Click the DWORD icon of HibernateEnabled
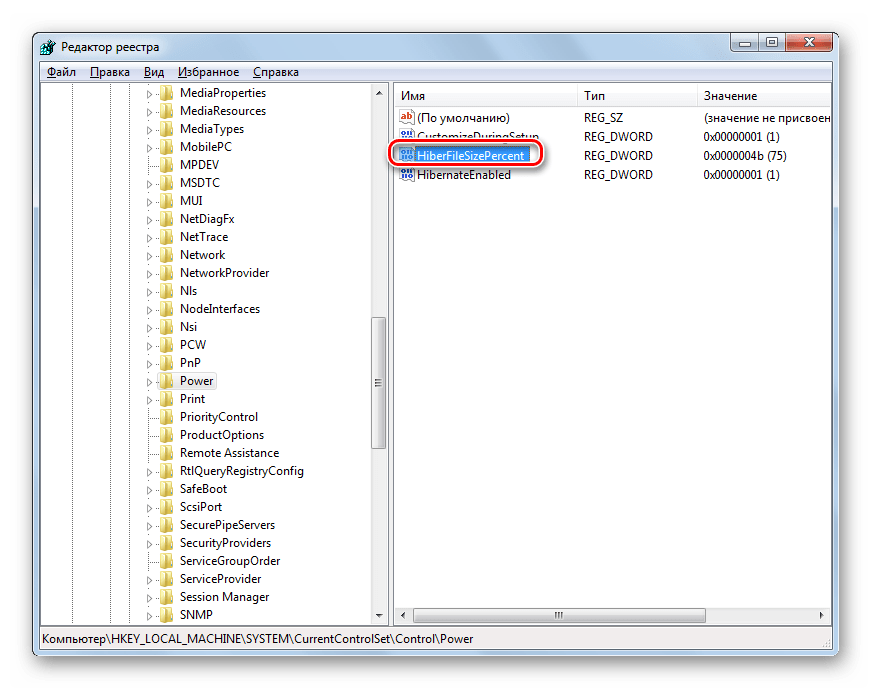The image size is (872, 689). (x=407, y=175)
